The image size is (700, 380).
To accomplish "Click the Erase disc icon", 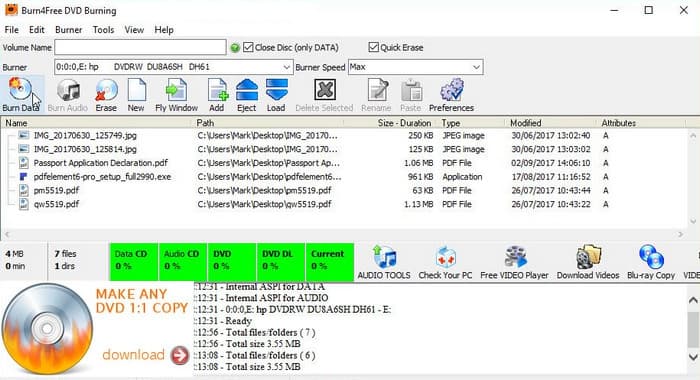I will [106, 90].
